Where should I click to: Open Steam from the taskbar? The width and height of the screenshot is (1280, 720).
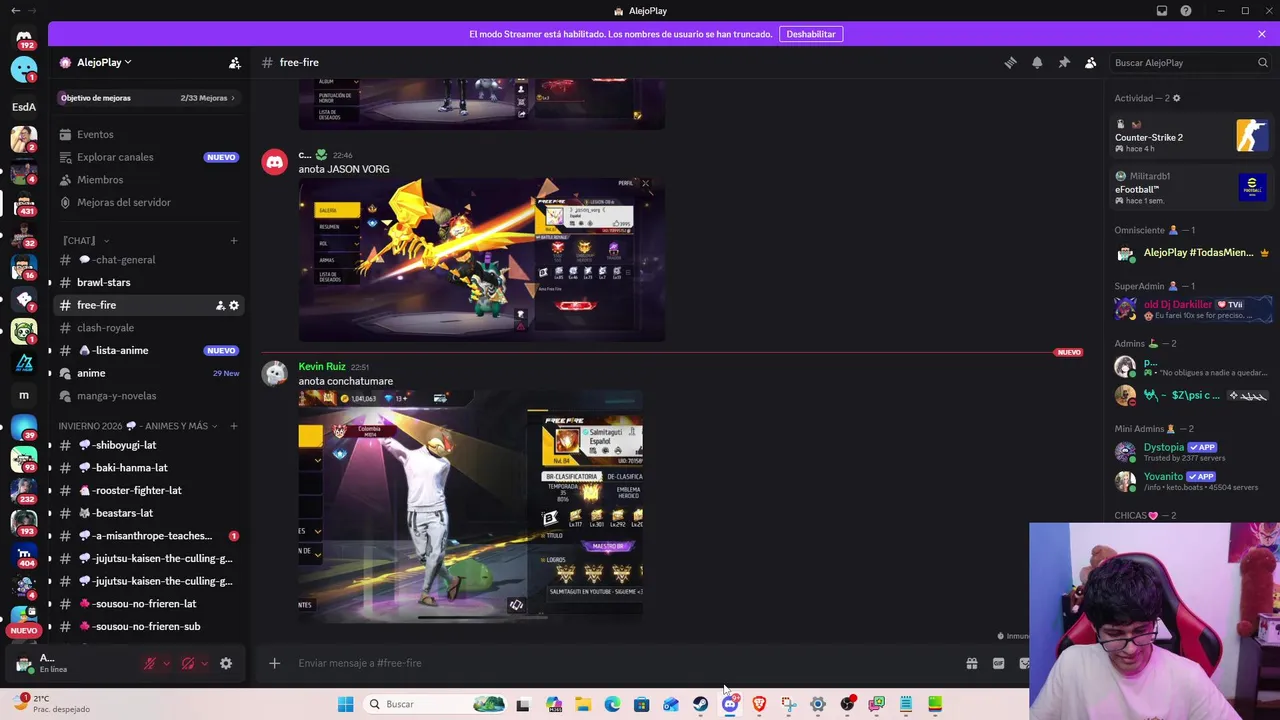[x=700, y=704]
